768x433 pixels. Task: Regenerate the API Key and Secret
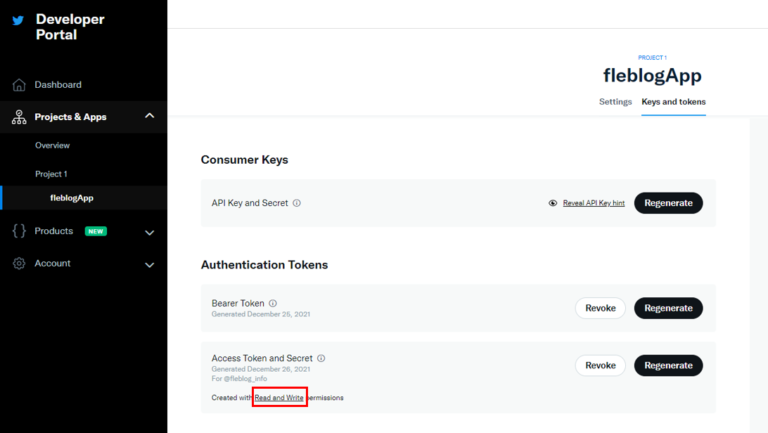coord(668,203)
